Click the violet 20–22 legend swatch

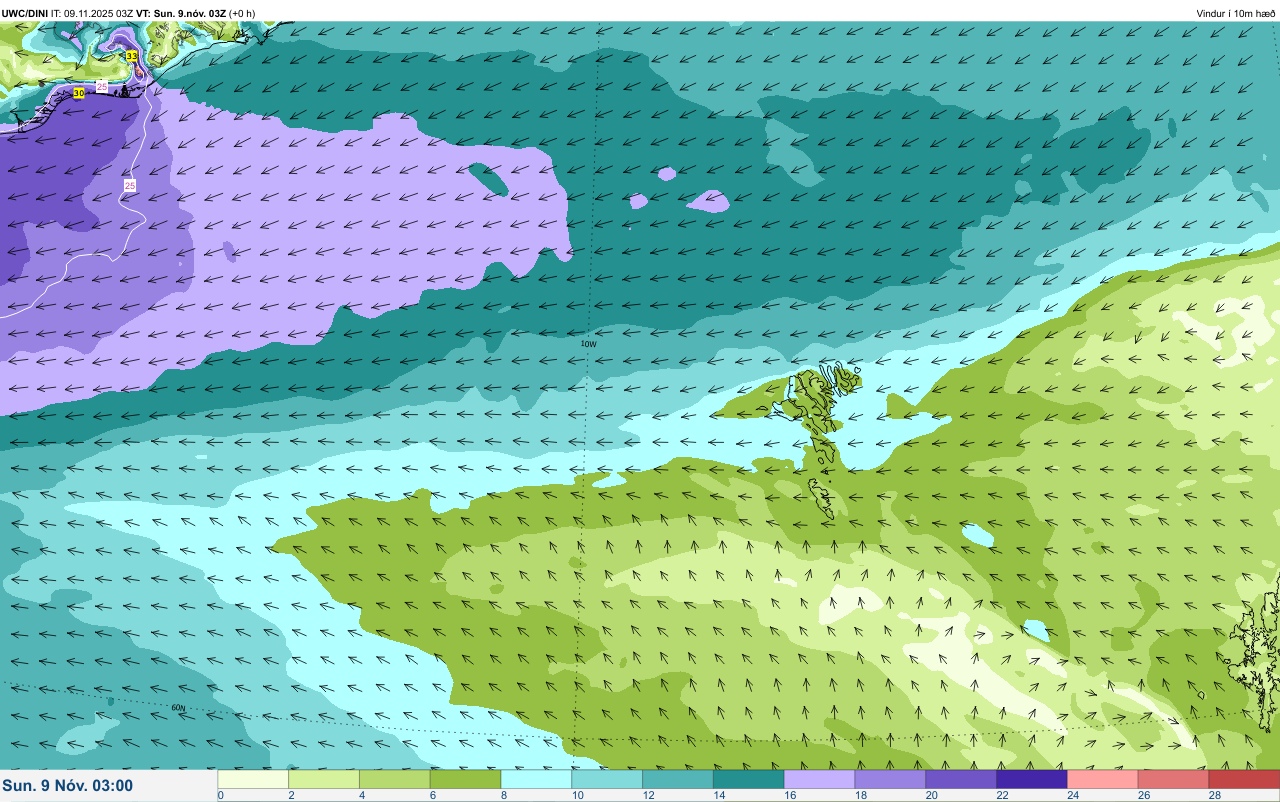pos(962,779)
